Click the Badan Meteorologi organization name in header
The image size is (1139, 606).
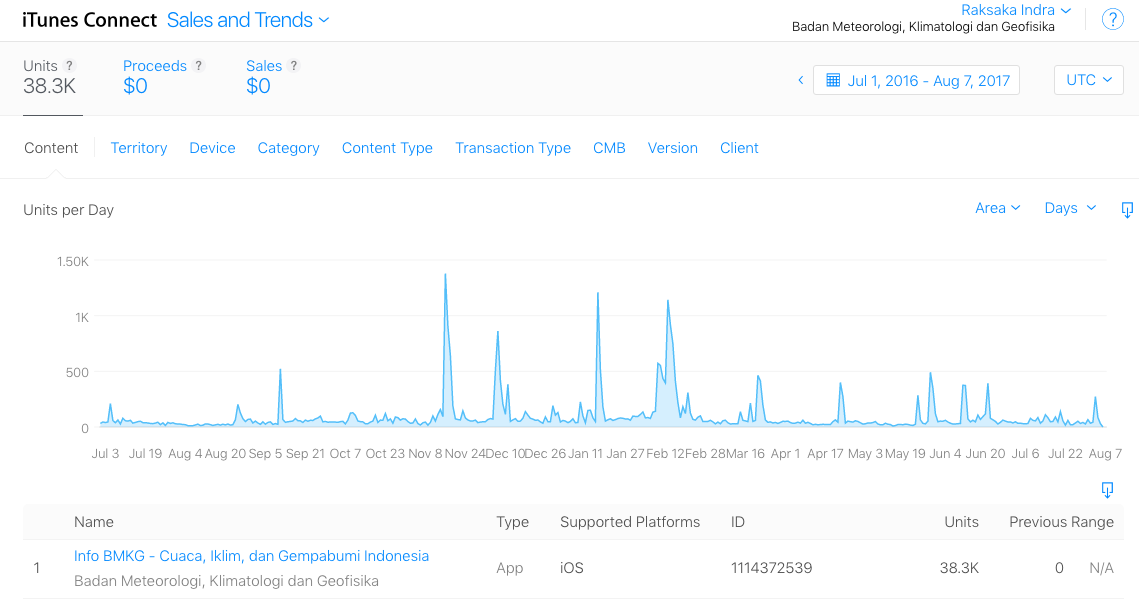click(x=923, y=27)
